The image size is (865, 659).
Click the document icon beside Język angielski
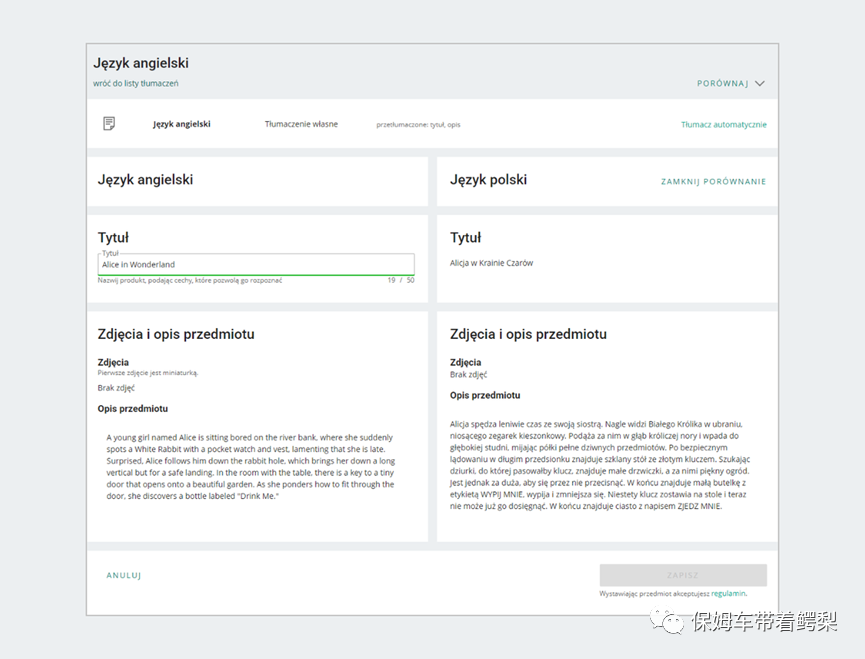[109, 124]
